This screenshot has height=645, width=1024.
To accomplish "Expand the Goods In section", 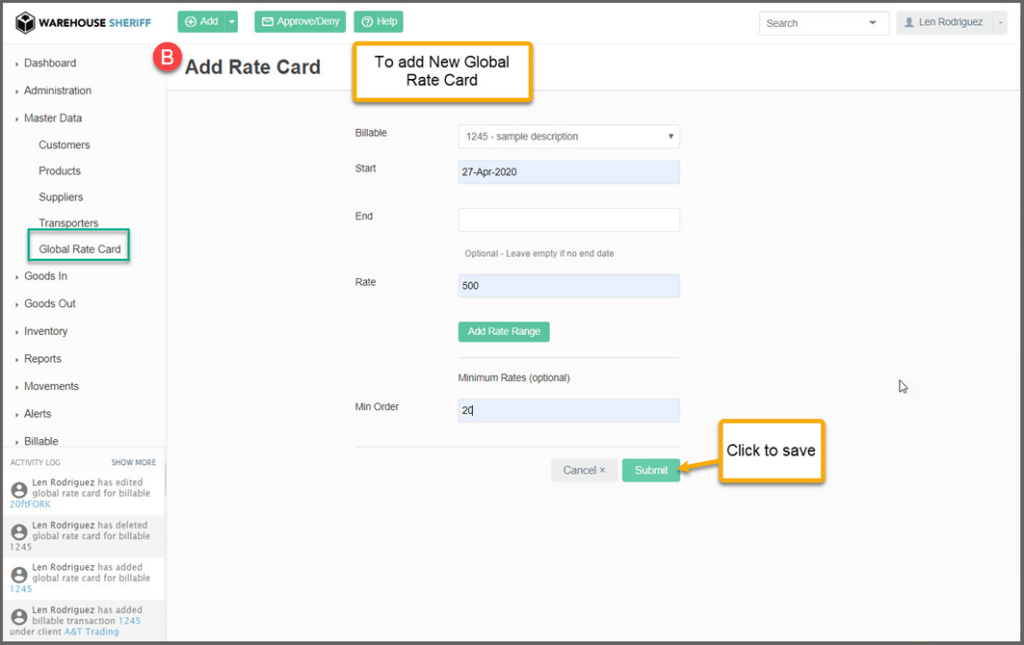I will tap(46, 276).
